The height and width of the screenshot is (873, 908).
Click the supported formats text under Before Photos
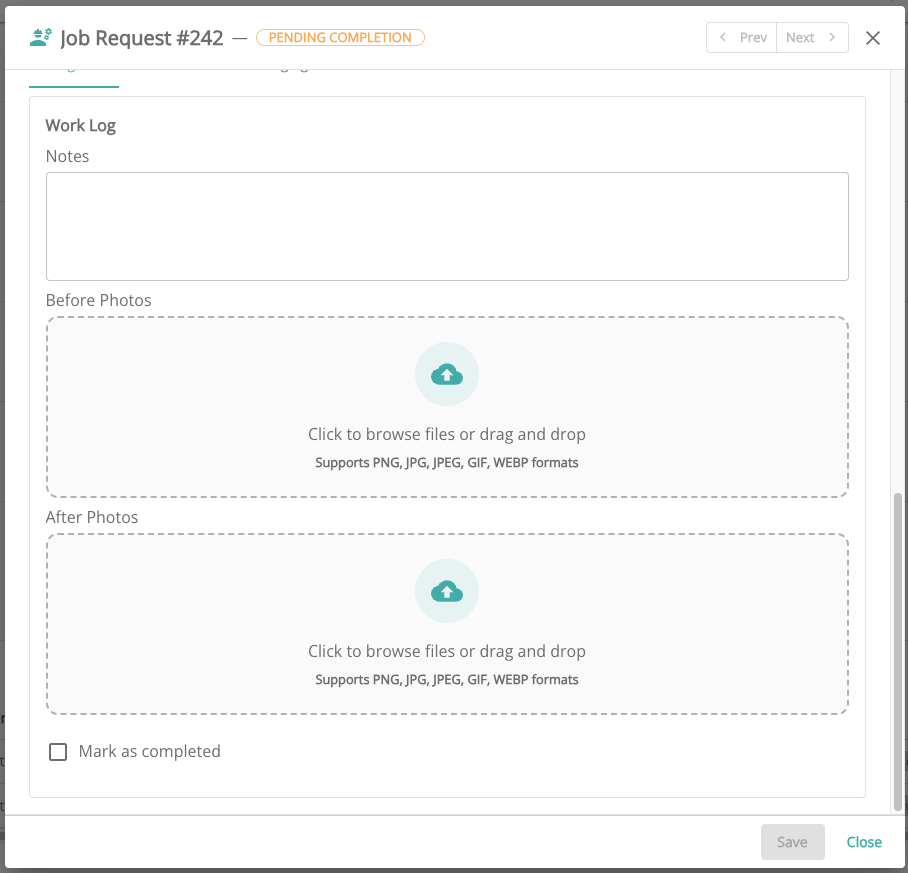coord(447,463)
